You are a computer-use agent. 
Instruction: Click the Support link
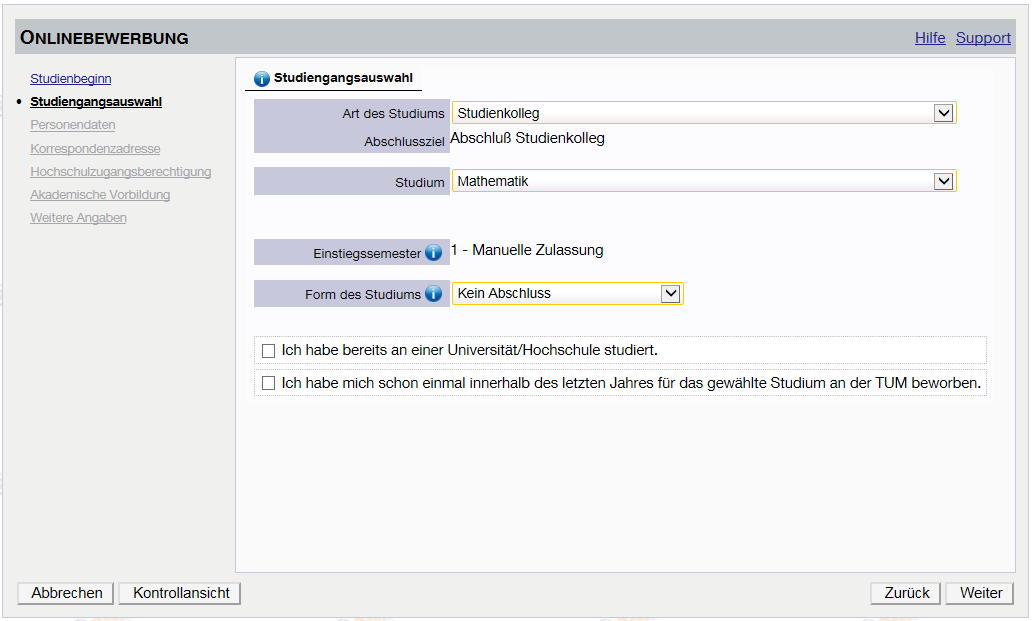point(983,38)
